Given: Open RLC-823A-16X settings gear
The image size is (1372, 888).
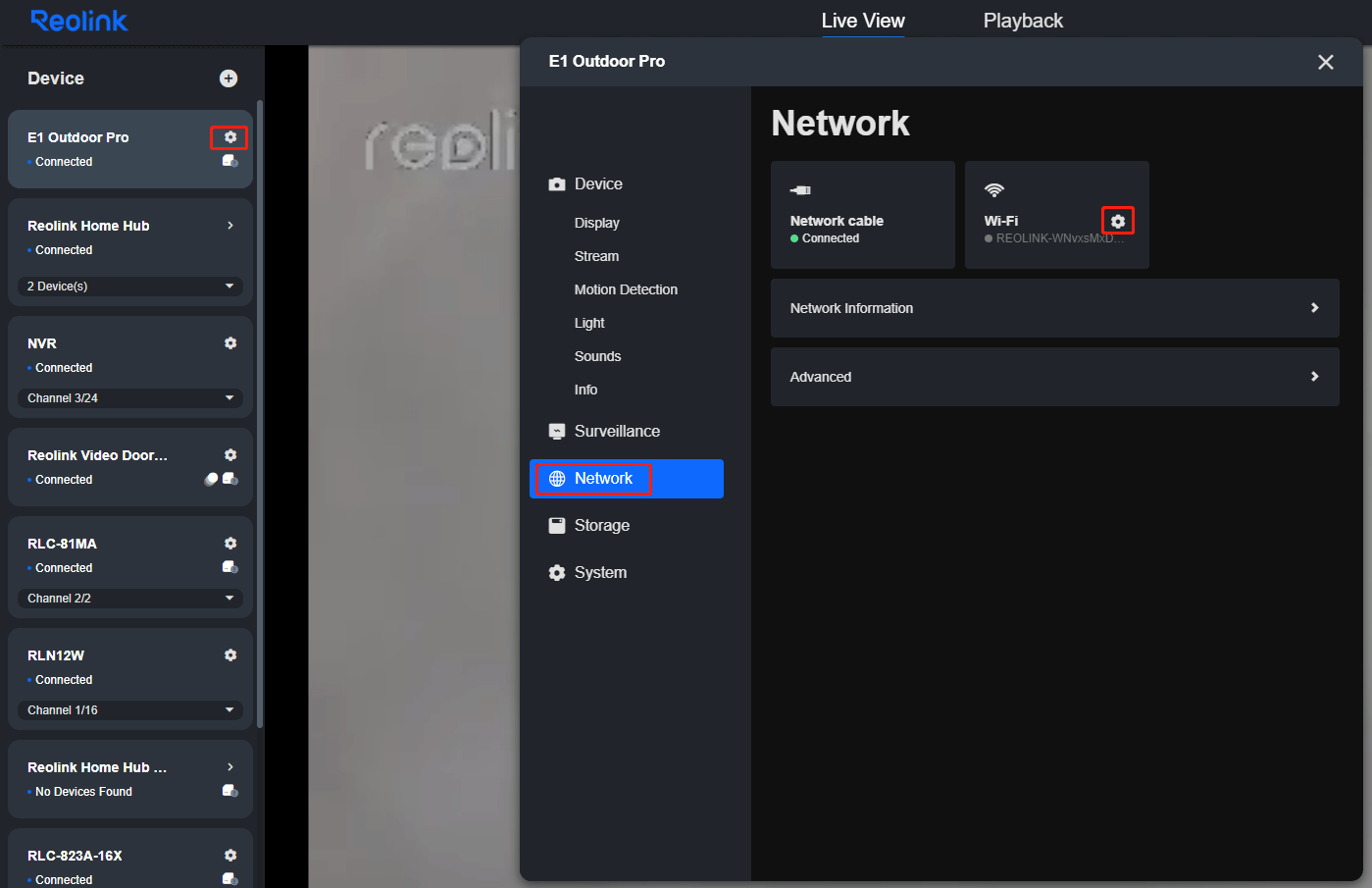Looking at the screenshot, I should coord(230,856).
